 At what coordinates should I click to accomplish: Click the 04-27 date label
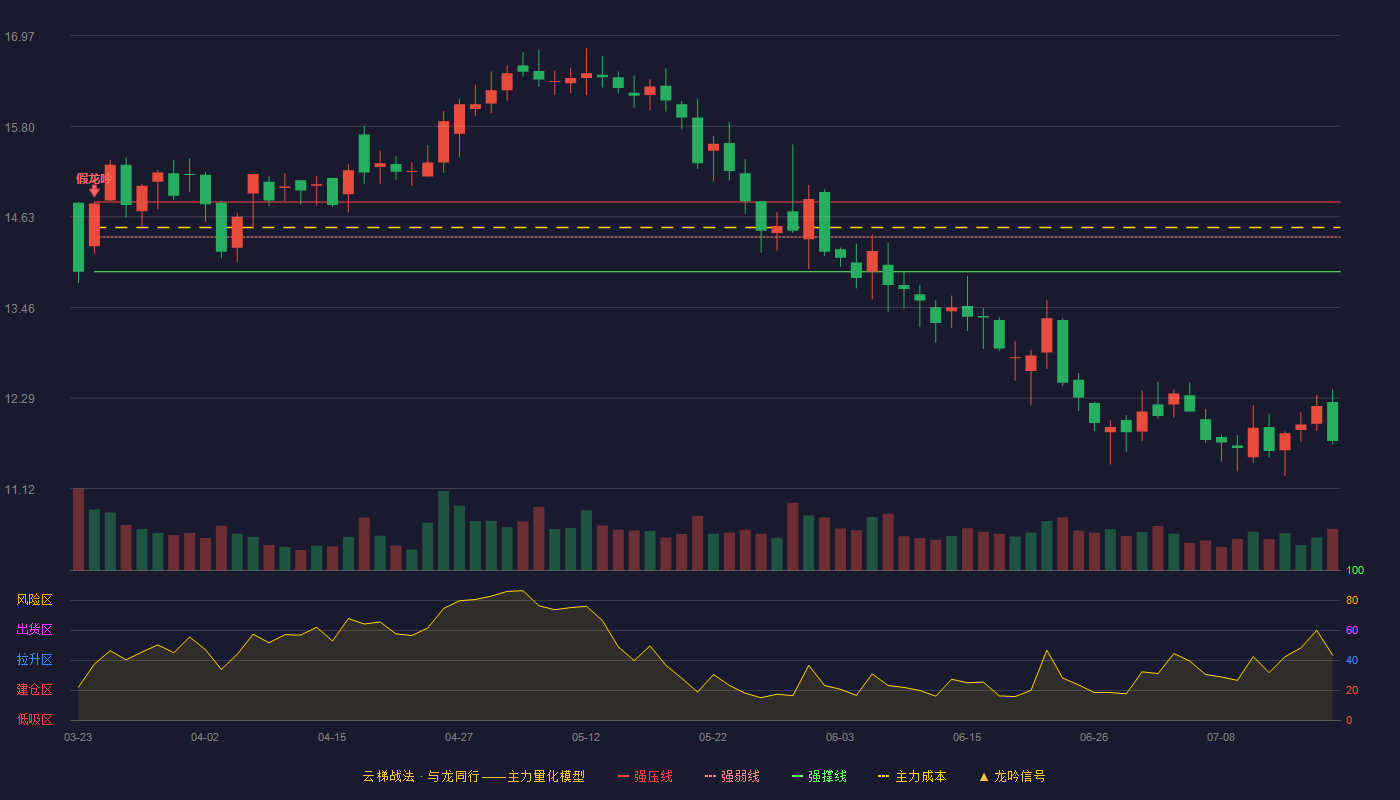[459, 737]
